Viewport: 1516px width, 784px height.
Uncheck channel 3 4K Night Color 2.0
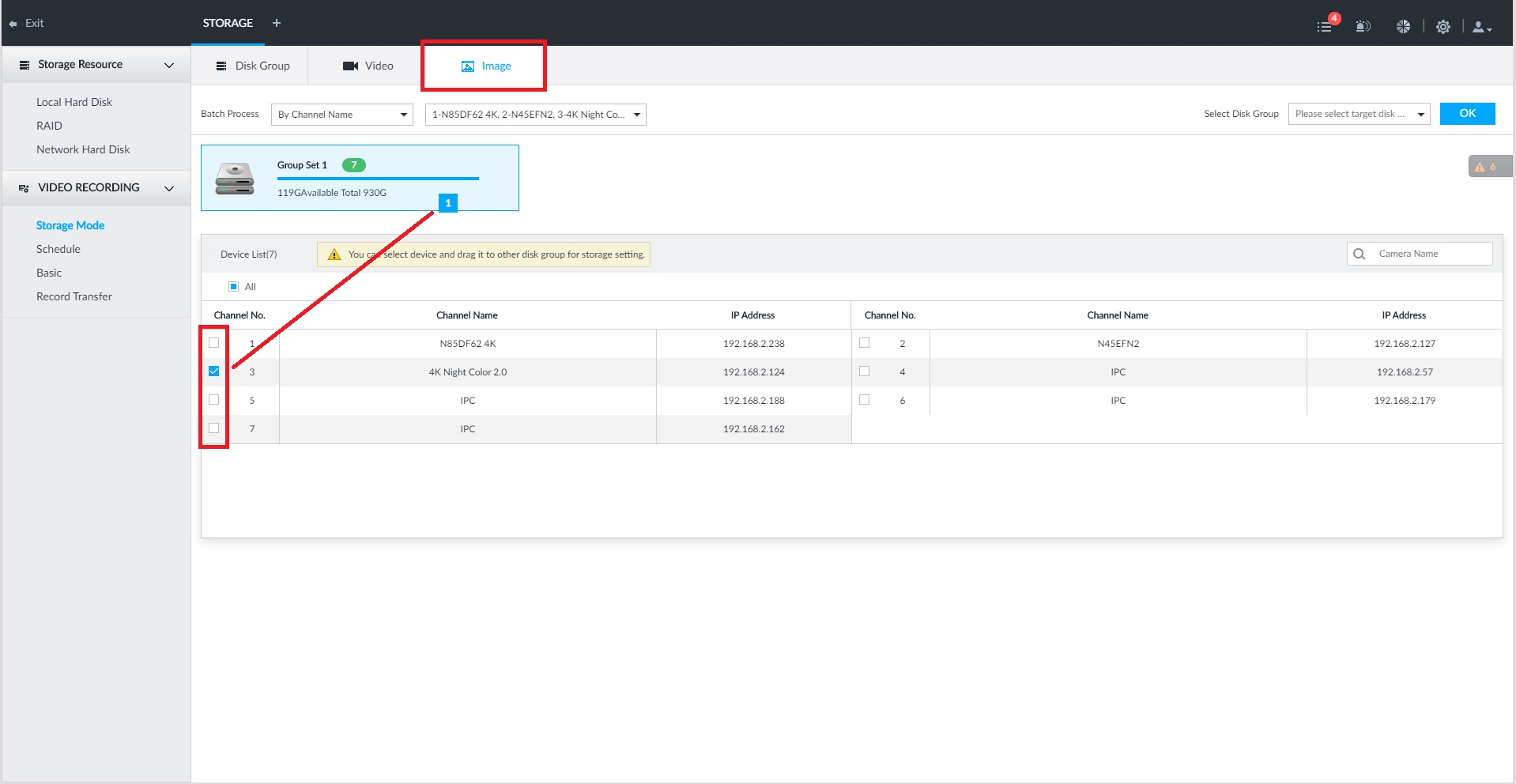click(x=214, y=371)
